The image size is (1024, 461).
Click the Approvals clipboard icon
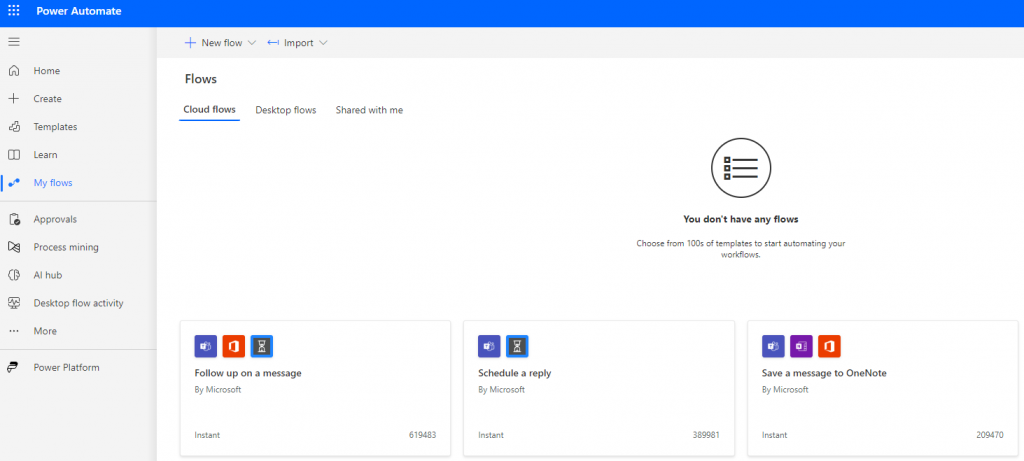pyautogui.click(x=14, y=219)
